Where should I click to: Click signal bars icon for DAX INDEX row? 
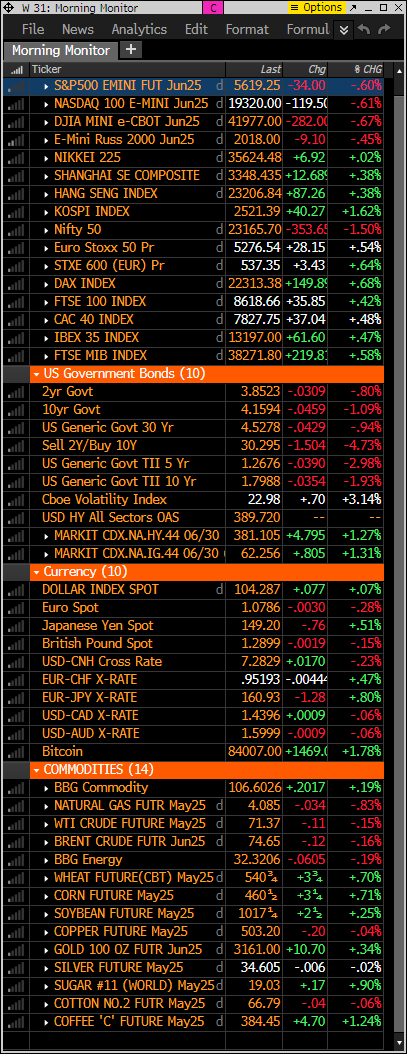tap(17, 284)
